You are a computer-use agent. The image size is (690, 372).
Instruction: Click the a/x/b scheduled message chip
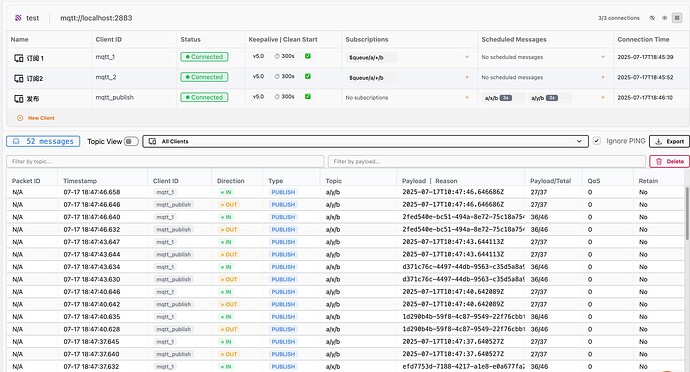[x=505, y=98]
